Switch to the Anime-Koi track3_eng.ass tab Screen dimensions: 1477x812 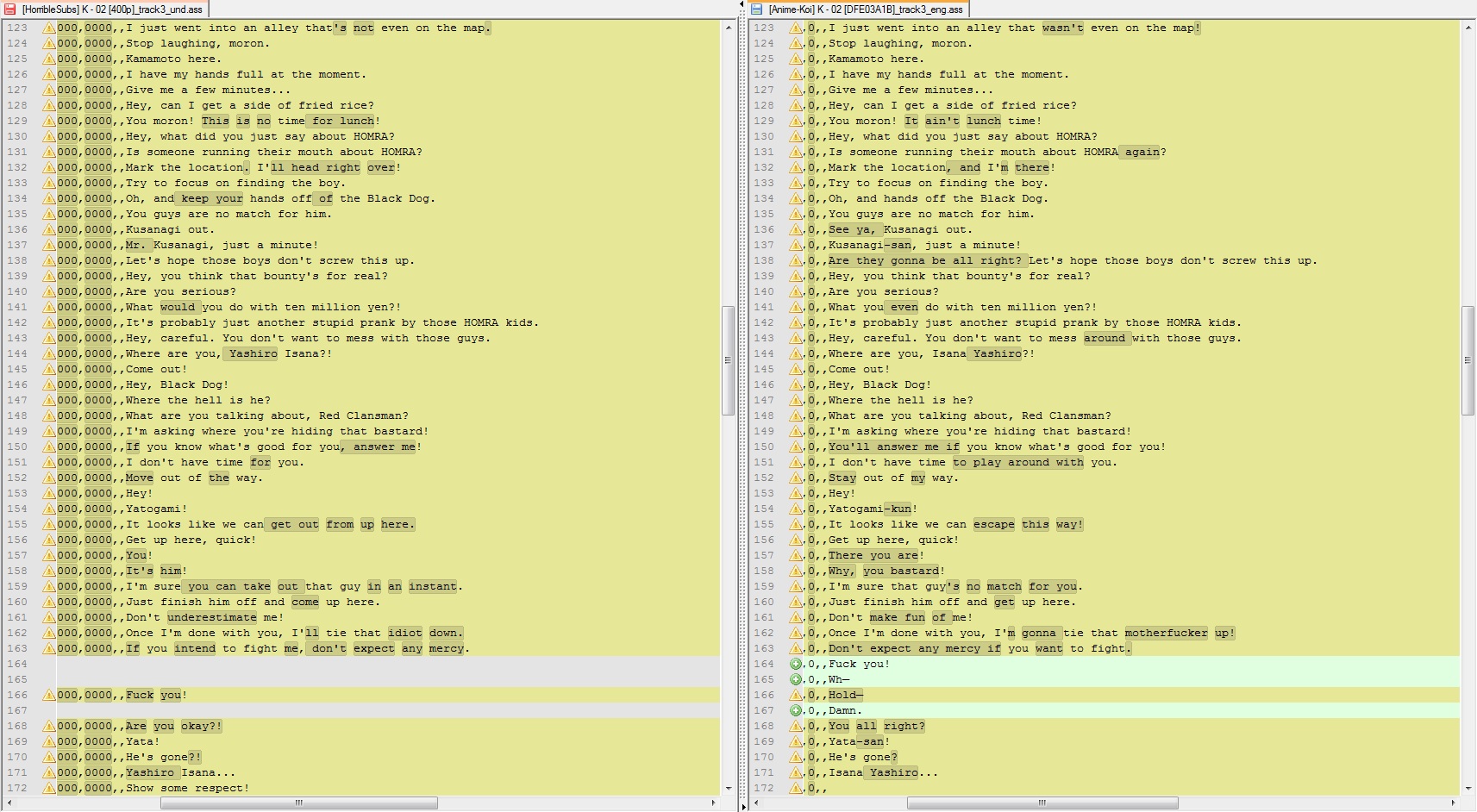pos(857,9)
